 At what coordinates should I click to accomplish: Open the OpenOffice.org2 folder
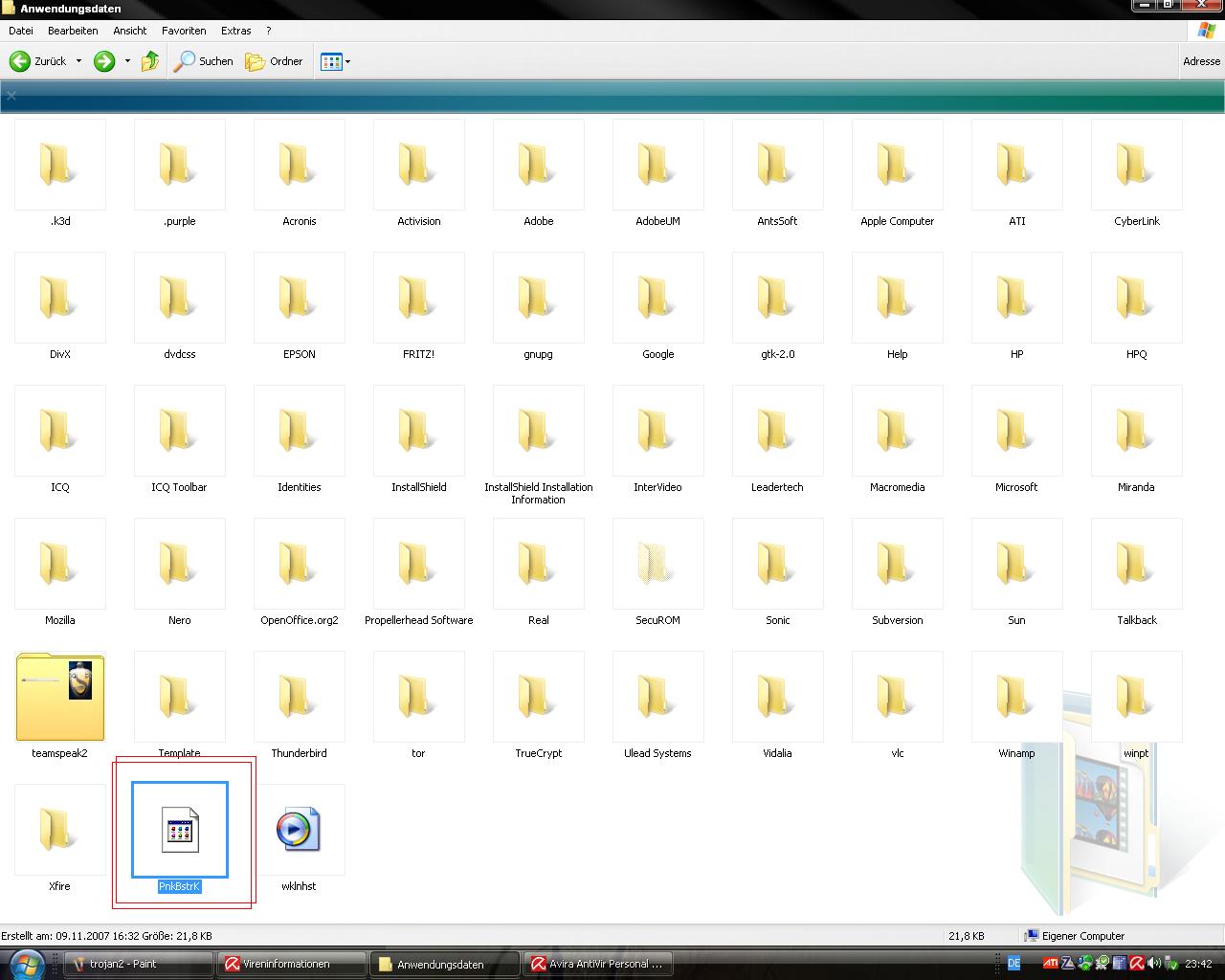click(300, 564)
